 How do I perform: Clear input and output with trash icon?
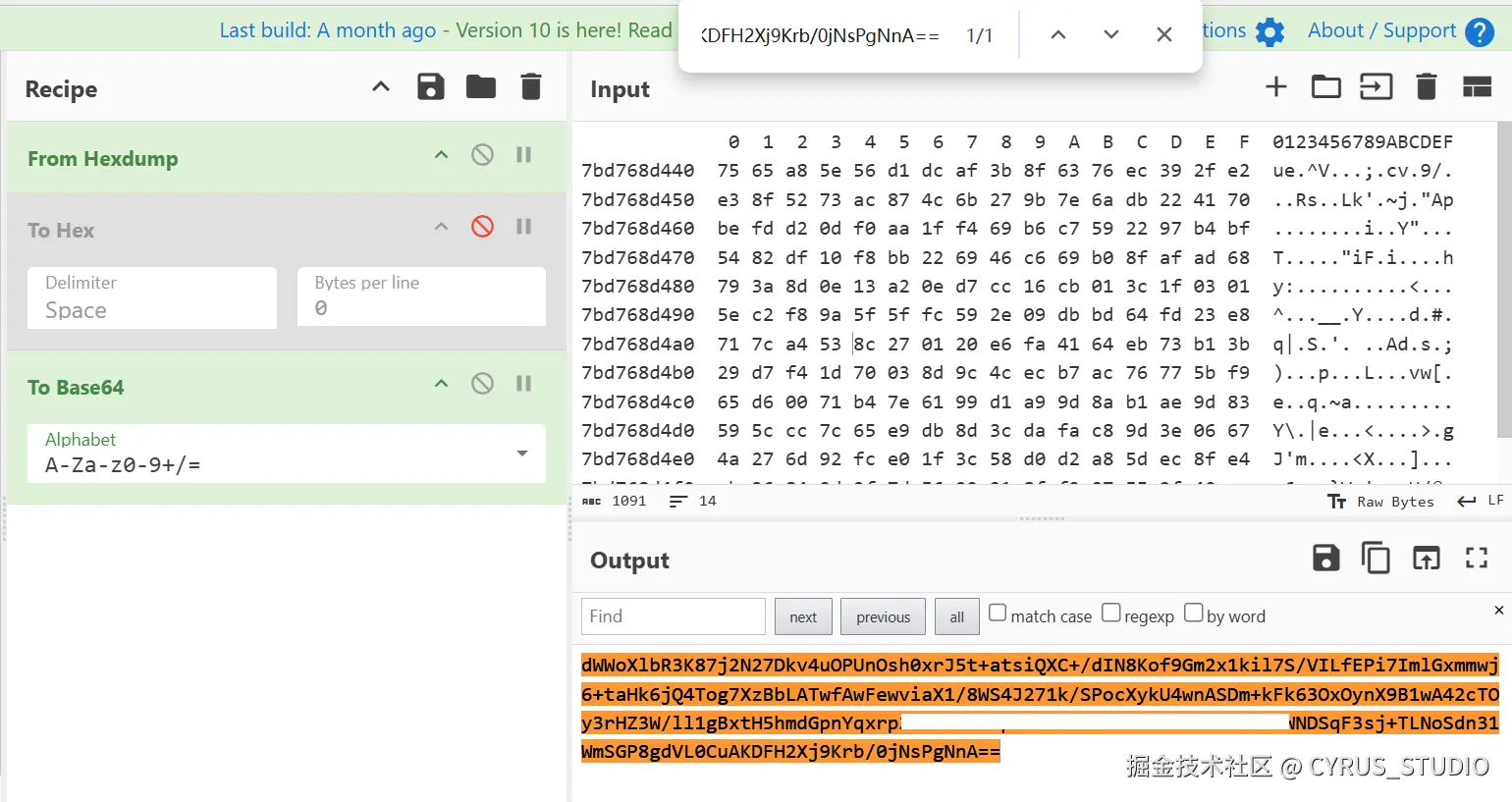pos(1427,87)
